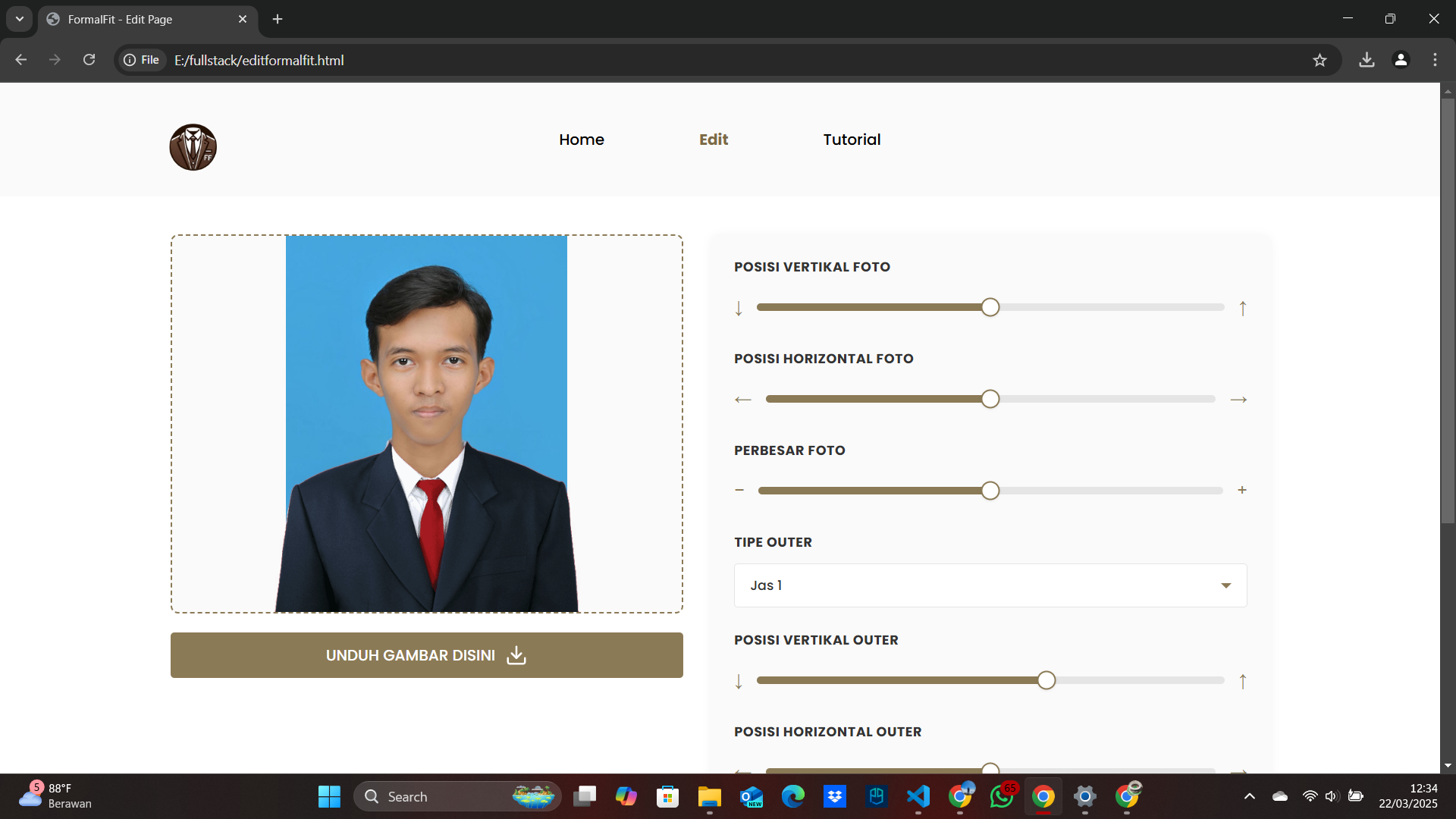Bookmark this page with star icon
Screen dimensions: 1456x819
click(1319, 60)
